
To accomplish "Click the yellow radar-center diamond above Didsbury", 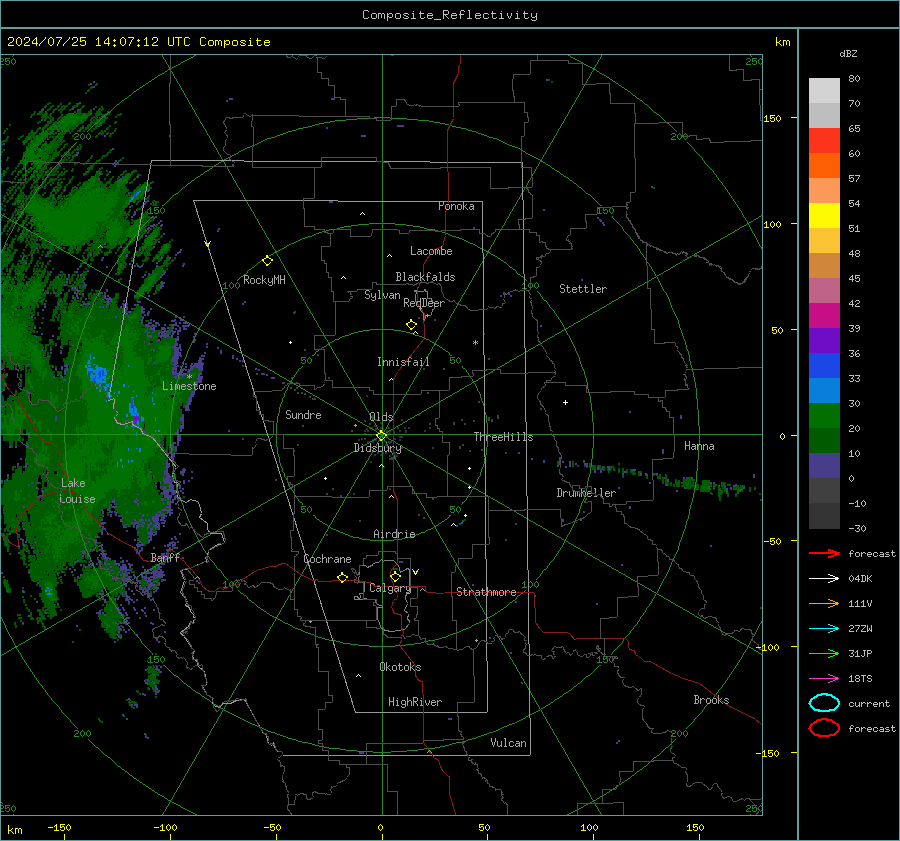I will 381,435.
